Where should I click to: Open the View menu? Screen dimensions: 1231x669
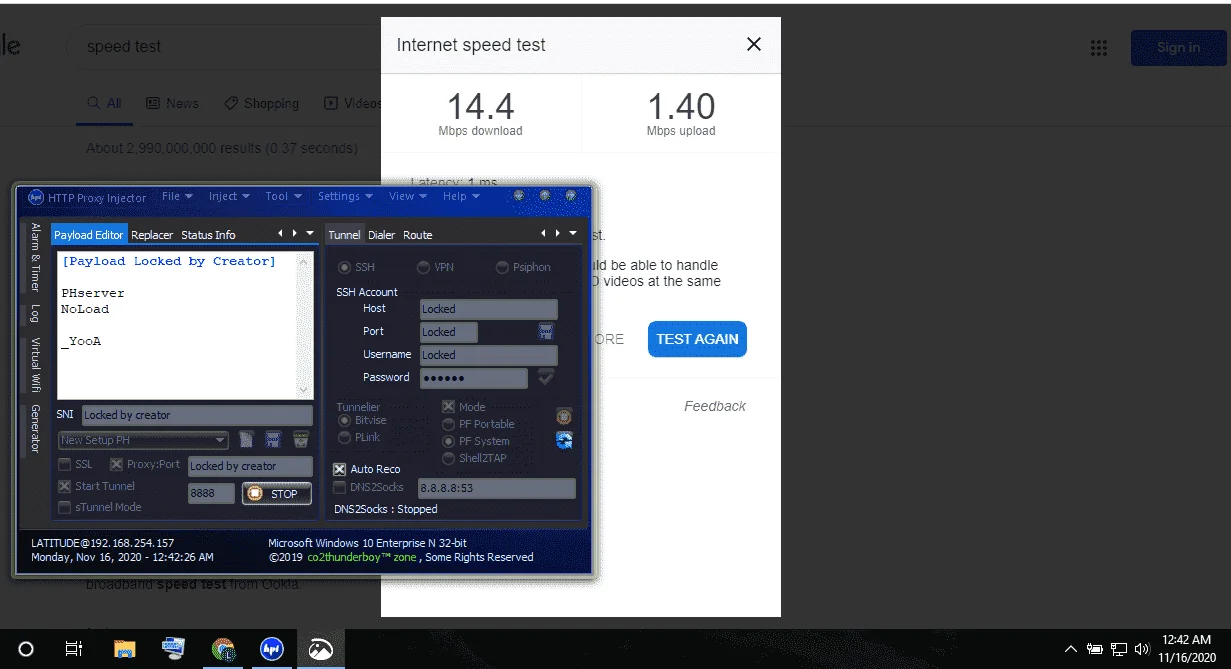point(407,196)
